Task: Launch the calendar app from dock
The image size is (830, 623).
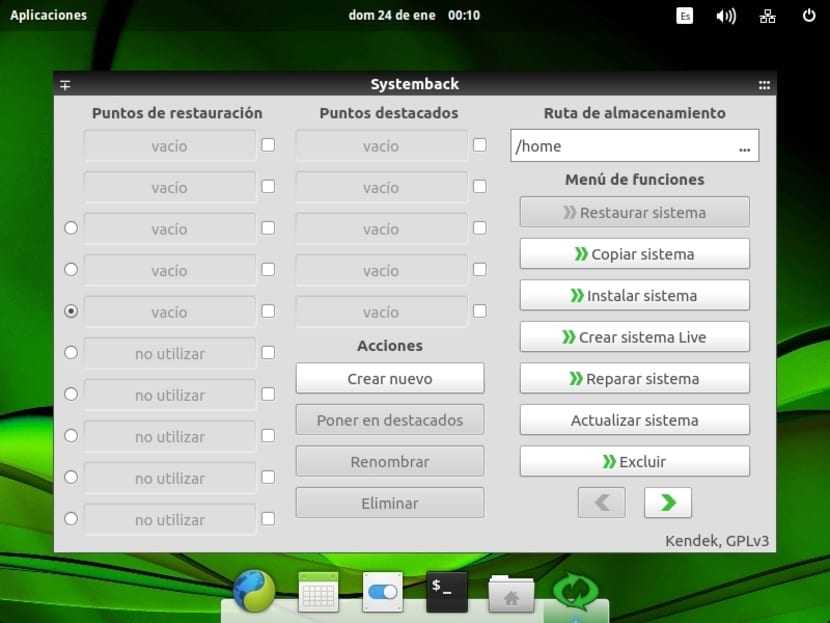Action: 318,592
